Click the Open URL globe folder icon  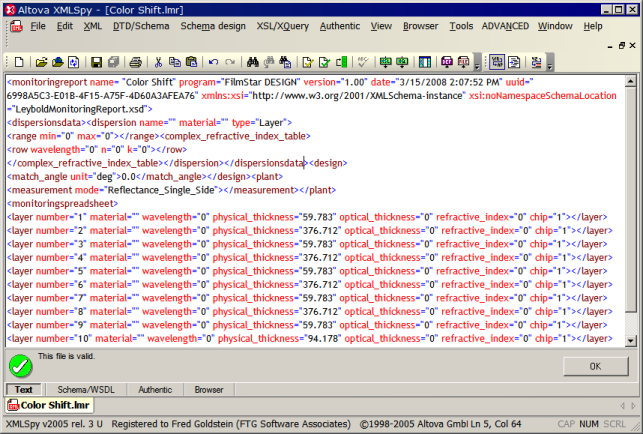click(57, 62)
